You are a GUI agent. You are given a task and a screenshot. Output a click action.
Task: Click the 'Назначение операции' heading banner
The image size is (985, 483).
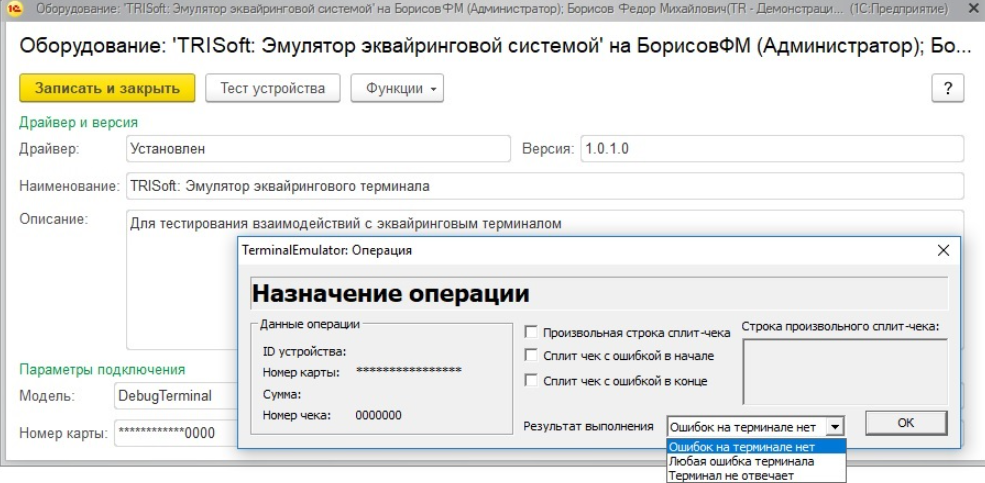pos(599,293)
